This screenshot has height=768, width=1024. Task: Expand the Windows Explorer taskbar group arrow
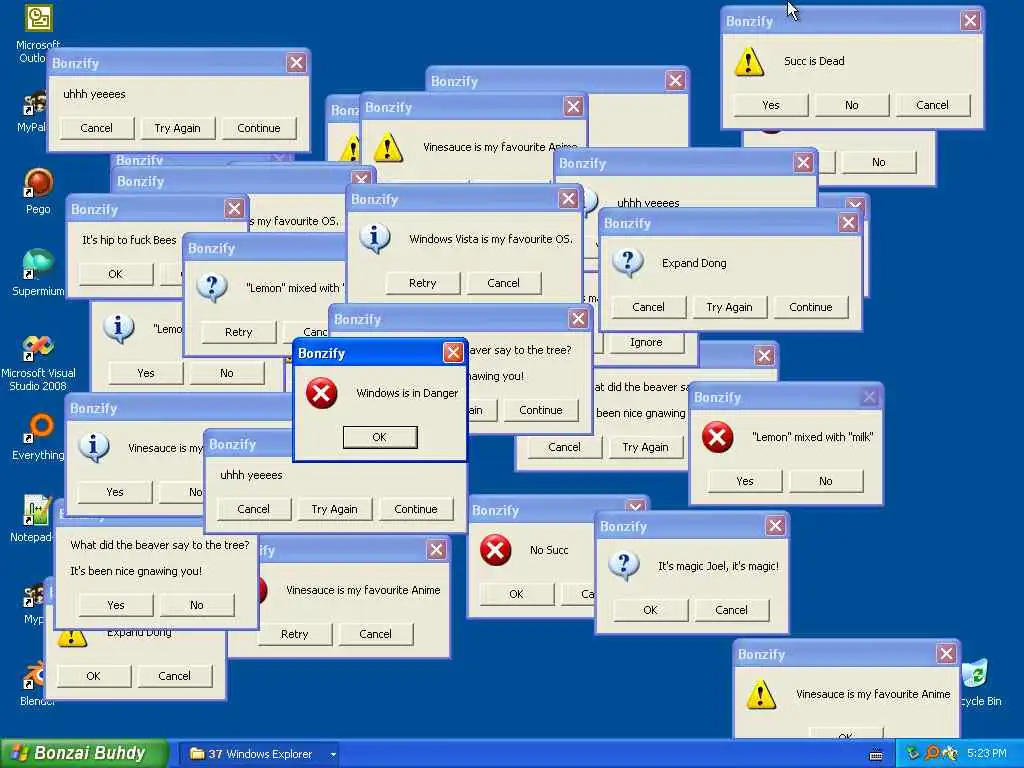(x=332, y=754)
